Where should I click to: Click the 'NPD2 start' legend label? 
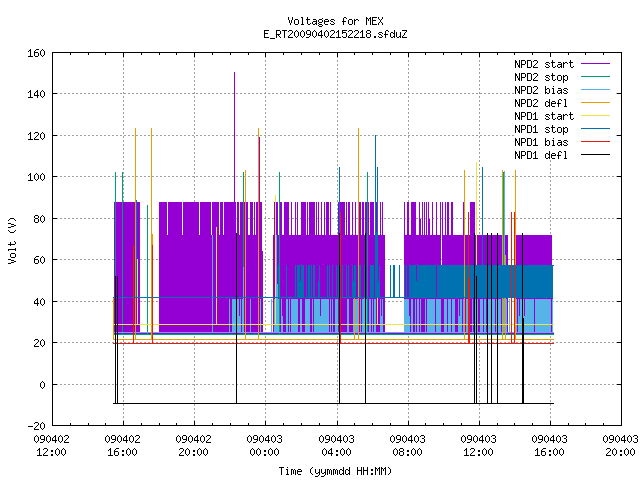[x=544, y=64]
